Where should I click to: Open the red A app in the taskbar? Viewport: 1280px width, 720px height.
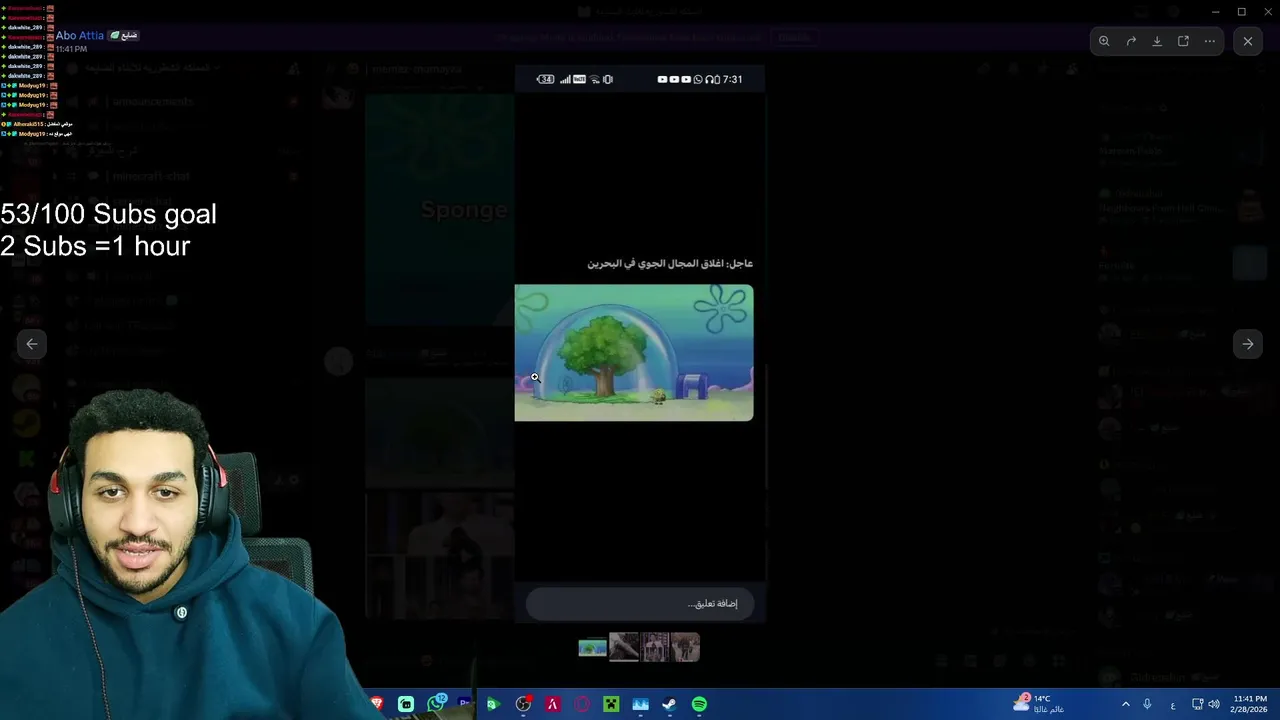pyautogui.click(x=552, y=704)
